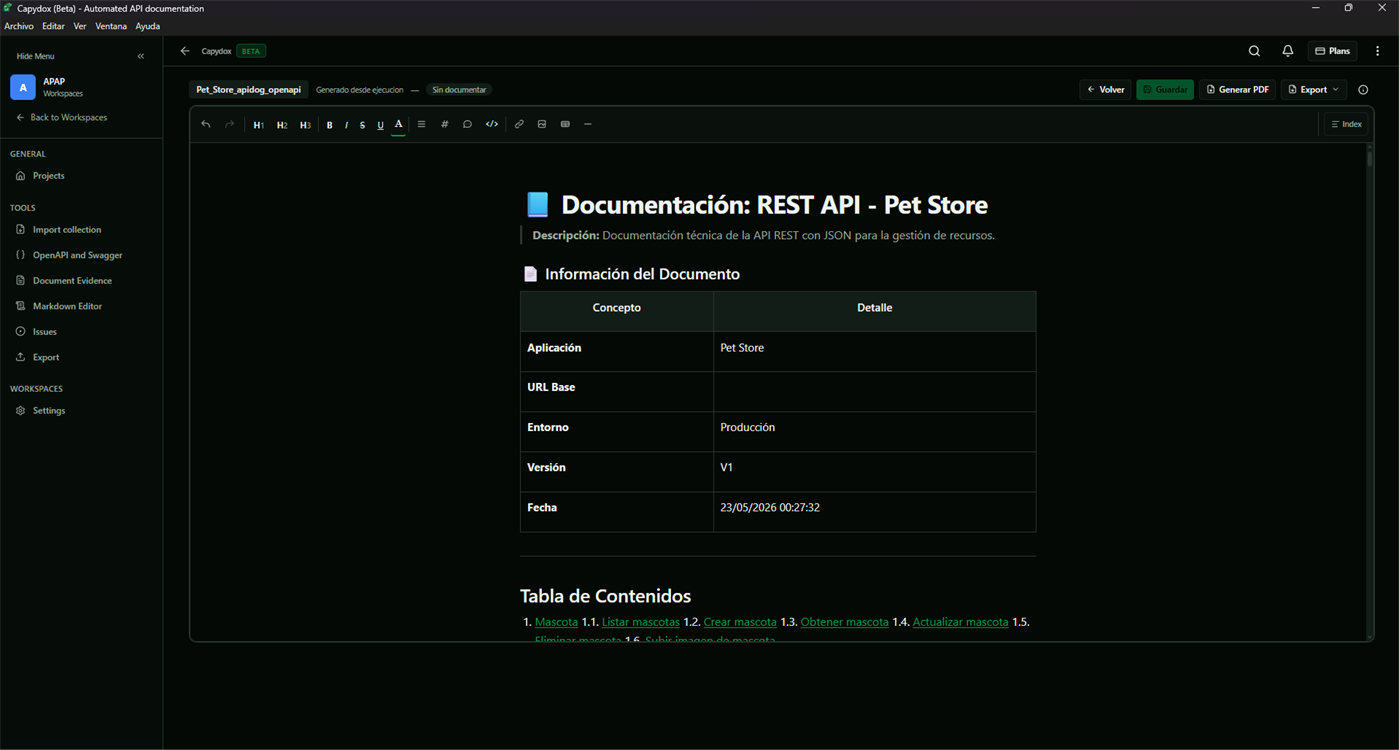1399x750 pixels.
Task: Follow the Obtener mascota link
Action: coord(844,622)
